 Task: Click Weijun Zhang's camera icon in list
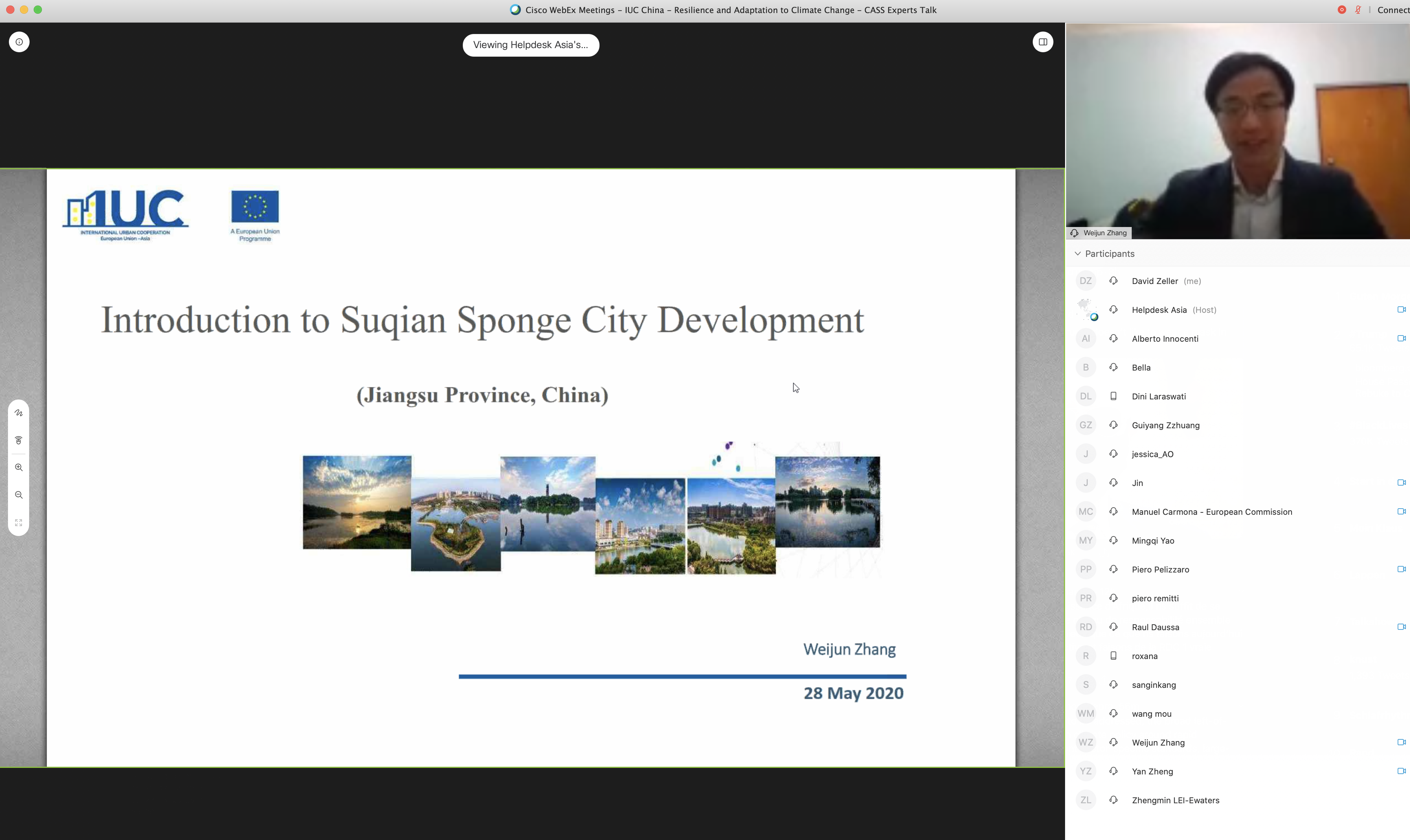(x=1401, y=742)
